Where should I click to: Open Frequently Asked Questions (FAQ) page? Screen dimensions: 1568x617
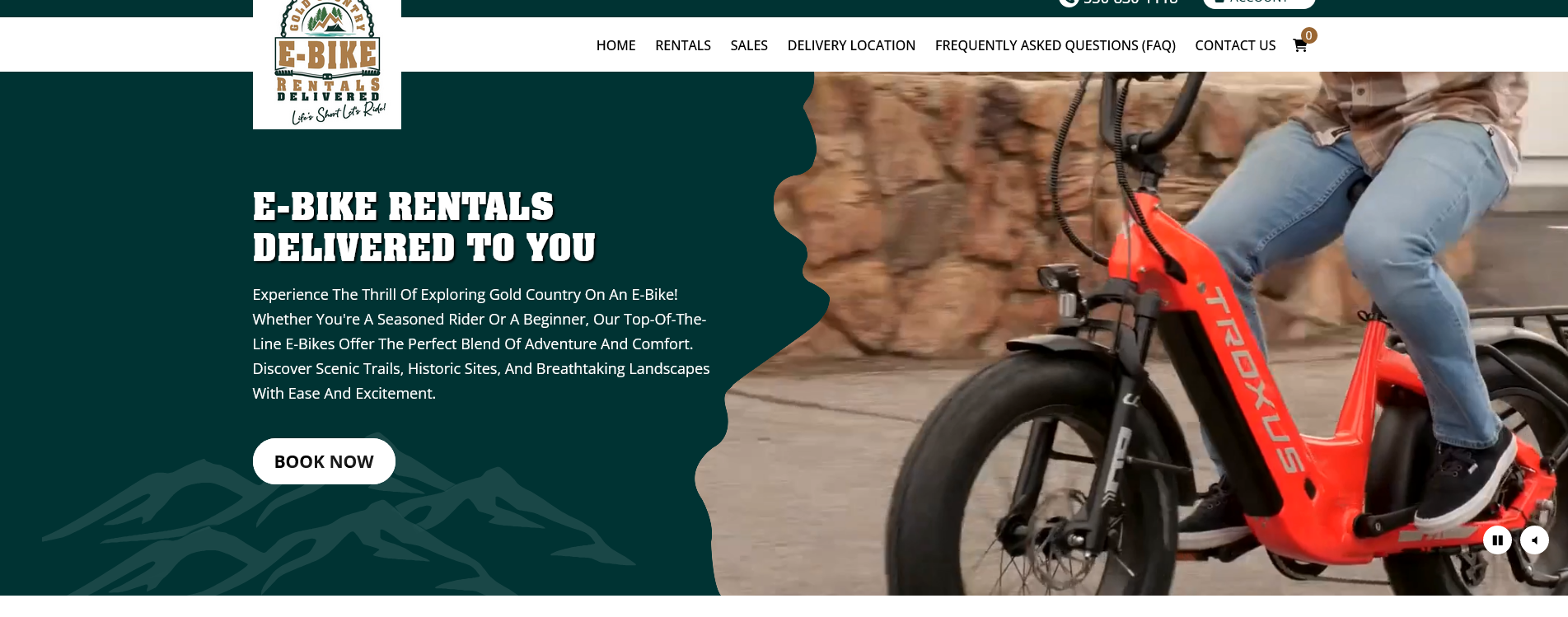pos(1055,45)
